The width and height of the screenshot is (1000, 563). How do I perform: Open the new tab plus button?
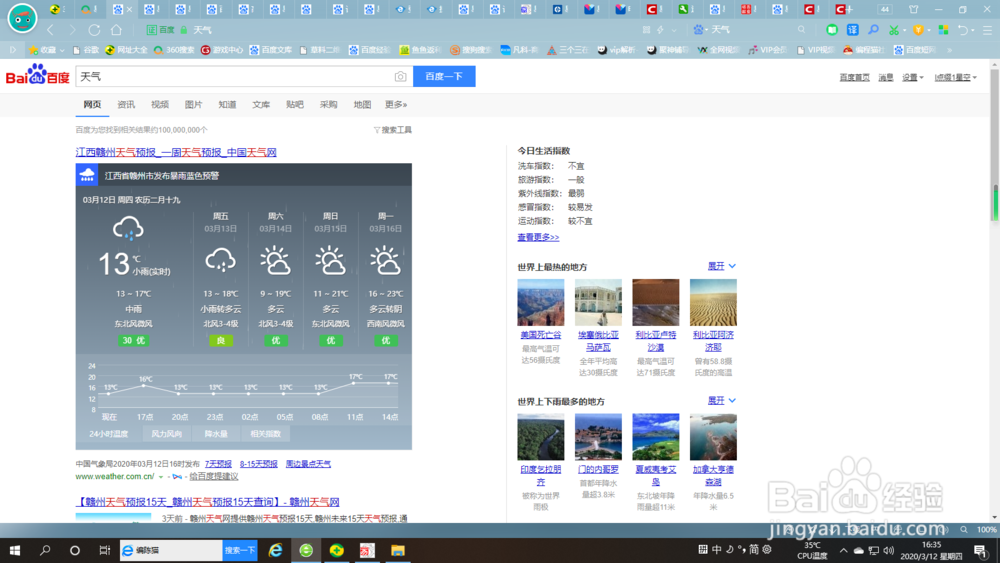tap(848, 10)
